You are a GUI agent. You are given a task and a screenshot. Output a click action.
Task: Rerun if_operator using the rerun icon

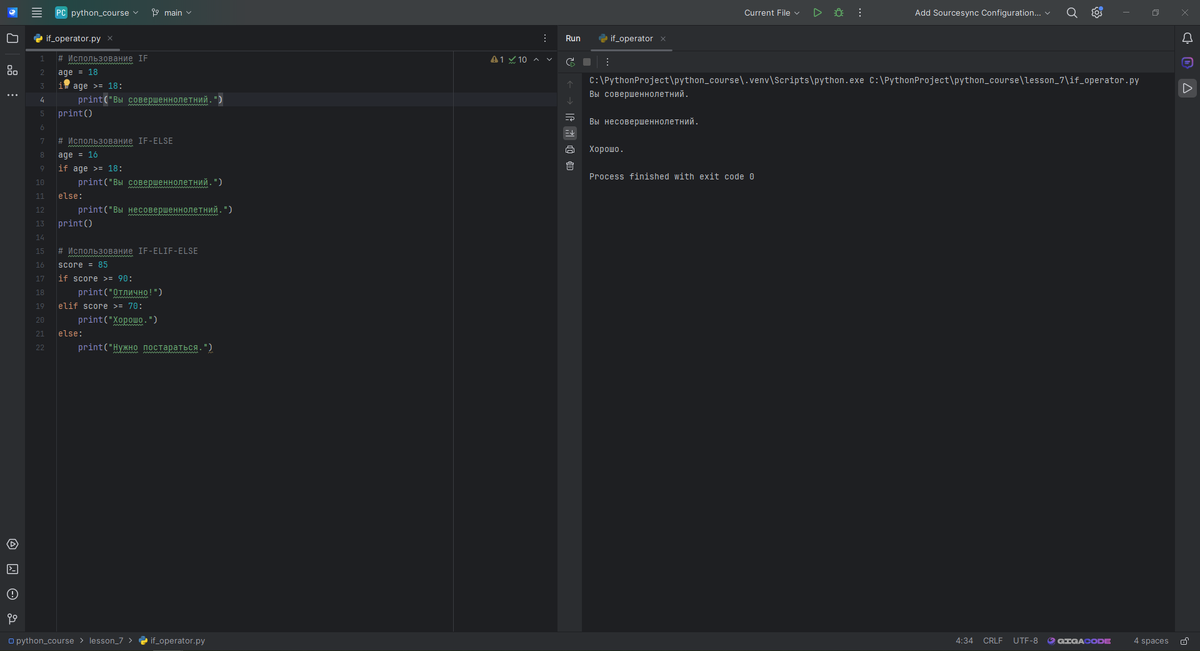[x=570, y=62]
